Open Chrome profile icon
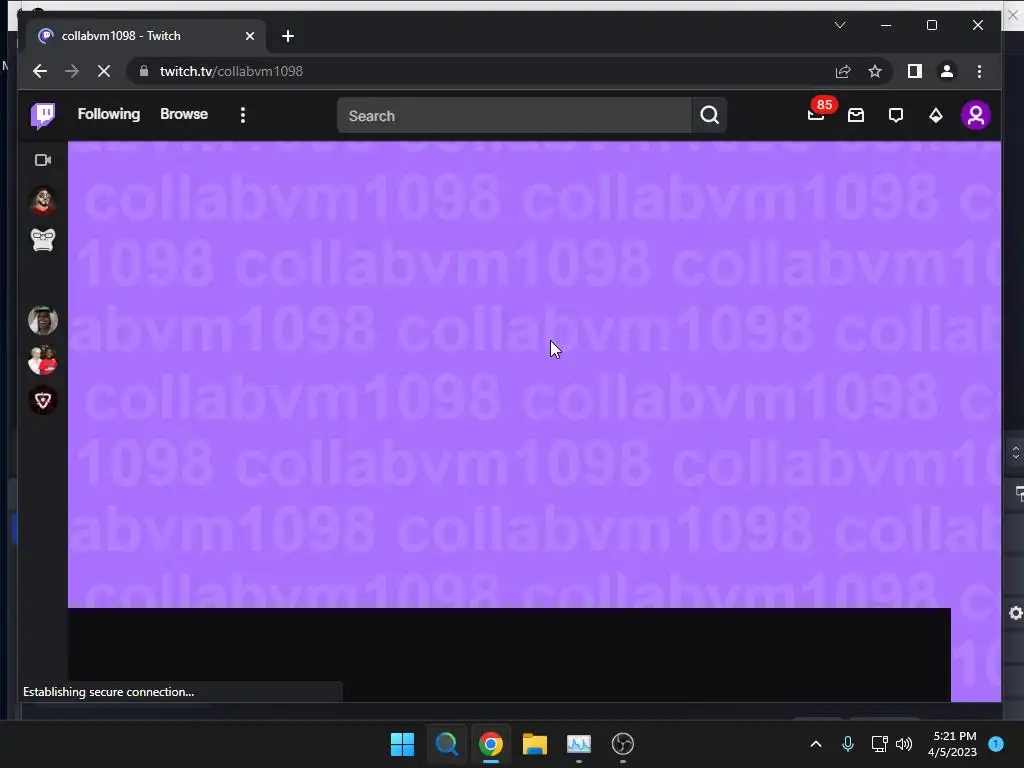The width and height of the screenshot is (1024, 768). pyautogui.click(x=947, y=71)
